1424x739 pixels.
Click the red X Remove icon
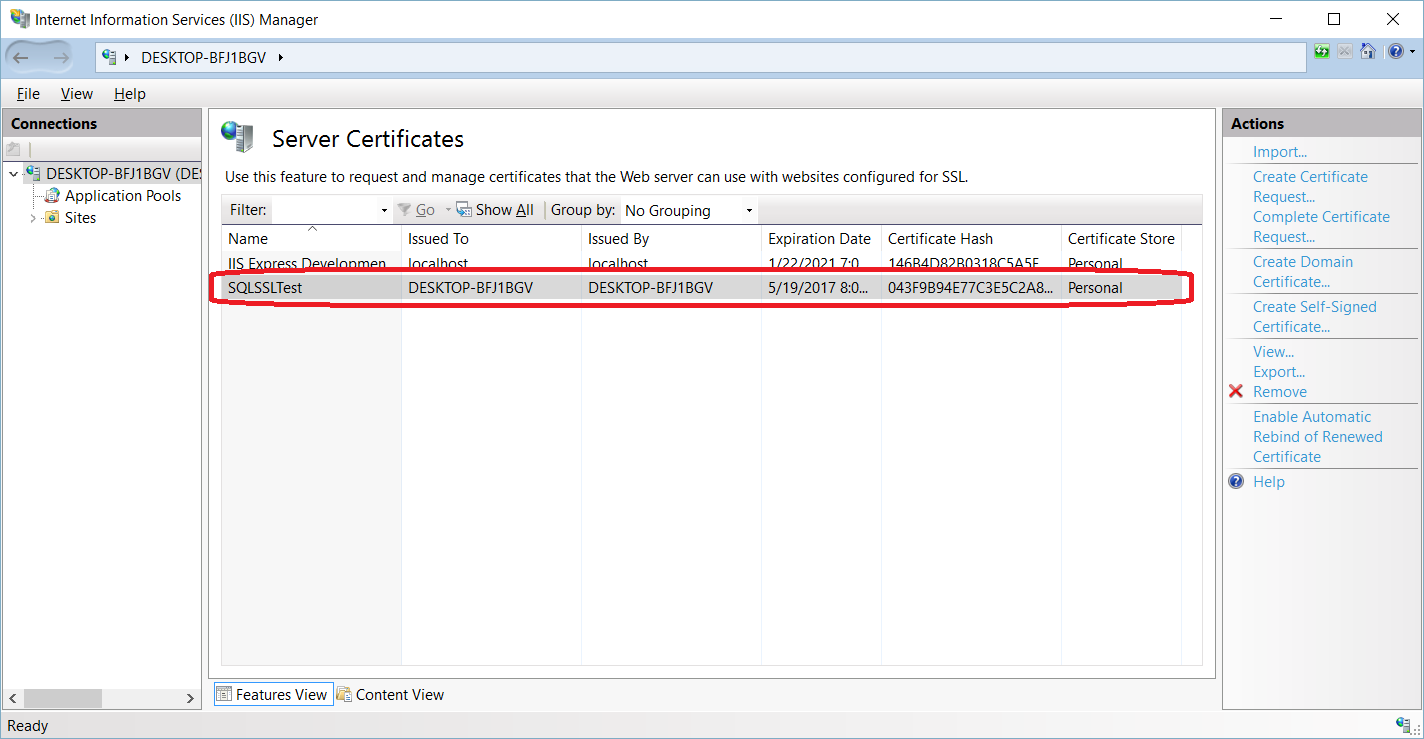tap(1236, 392)
